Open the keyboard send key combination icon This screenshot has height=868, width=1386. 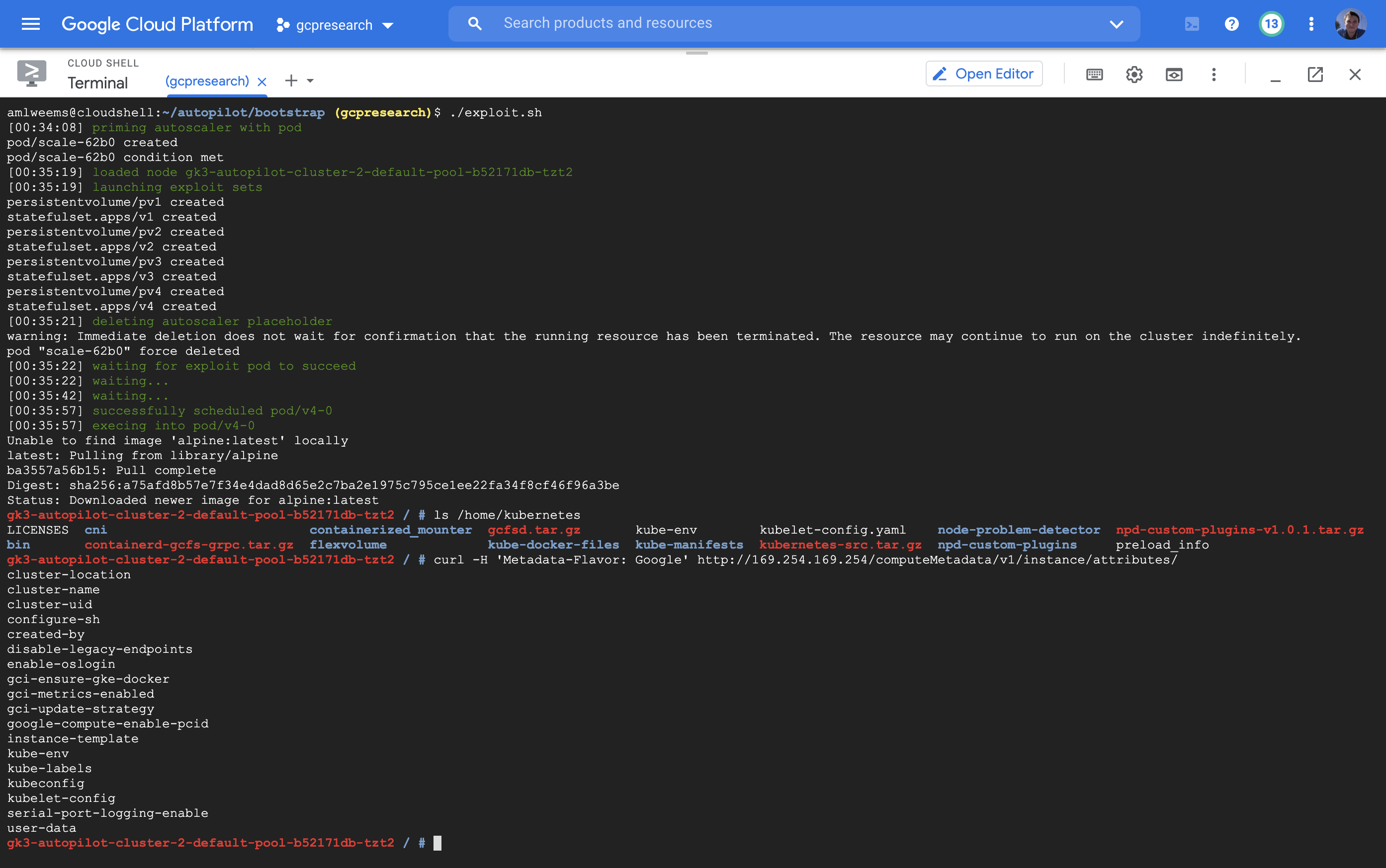[x=1094, y=75]
